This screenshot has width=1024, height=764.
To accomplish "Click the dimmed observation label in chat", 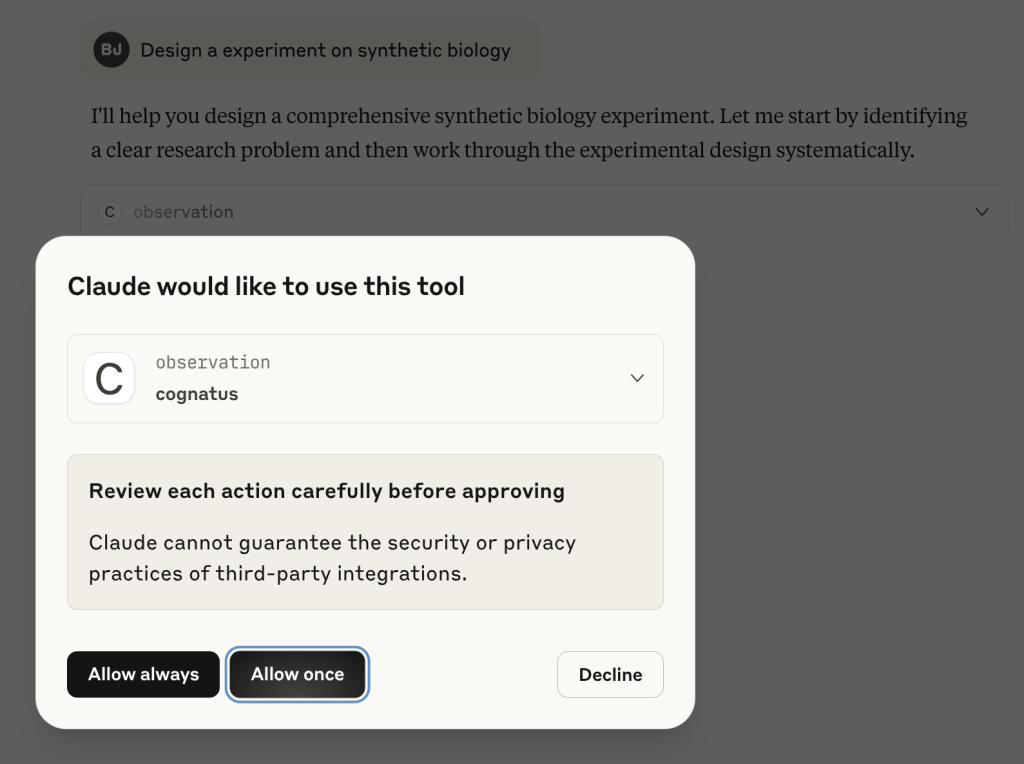I will point(184,212).
